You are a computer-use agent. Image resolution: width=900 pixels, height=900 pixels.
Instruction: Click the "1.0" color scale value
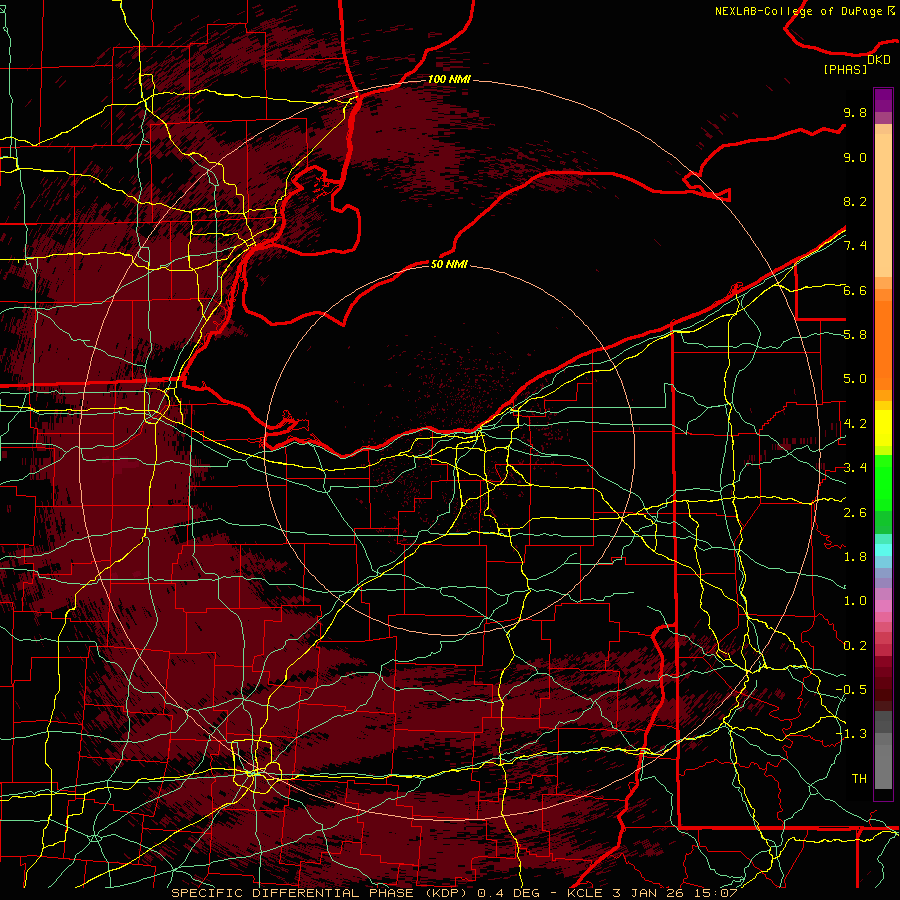pos(855,601)
